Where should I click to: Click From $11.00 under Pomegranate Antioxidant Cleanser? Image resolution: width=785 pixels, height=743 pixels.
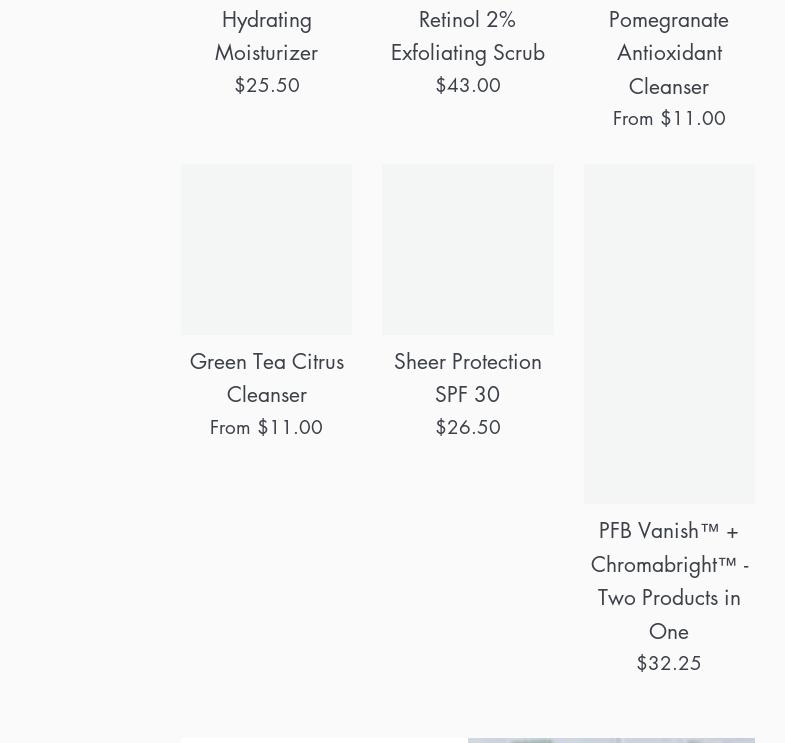coord(669,118)
